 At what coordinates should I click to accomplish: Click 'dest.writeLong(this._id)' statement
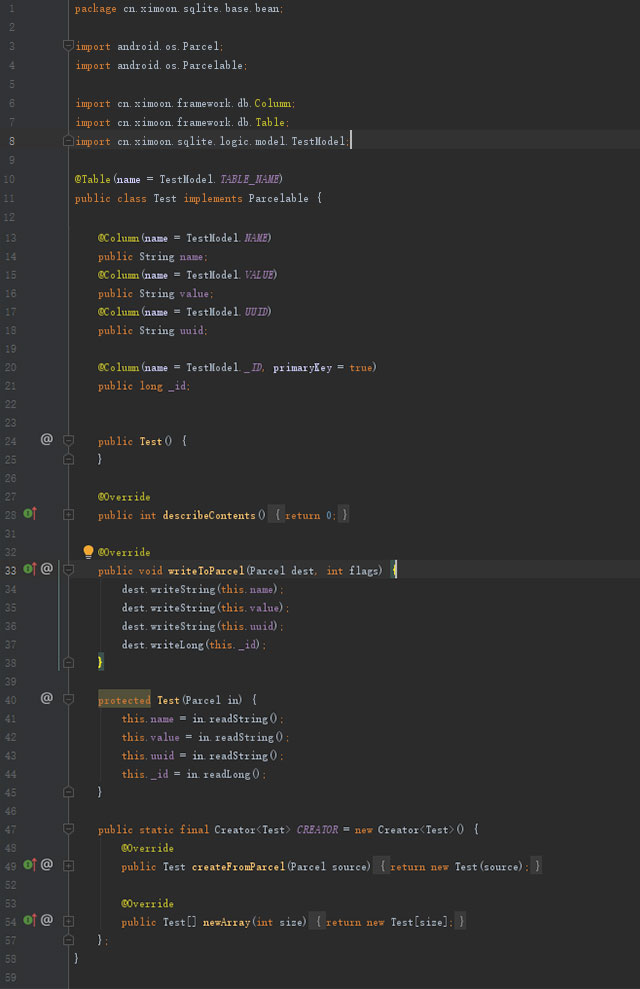[194, 645]
